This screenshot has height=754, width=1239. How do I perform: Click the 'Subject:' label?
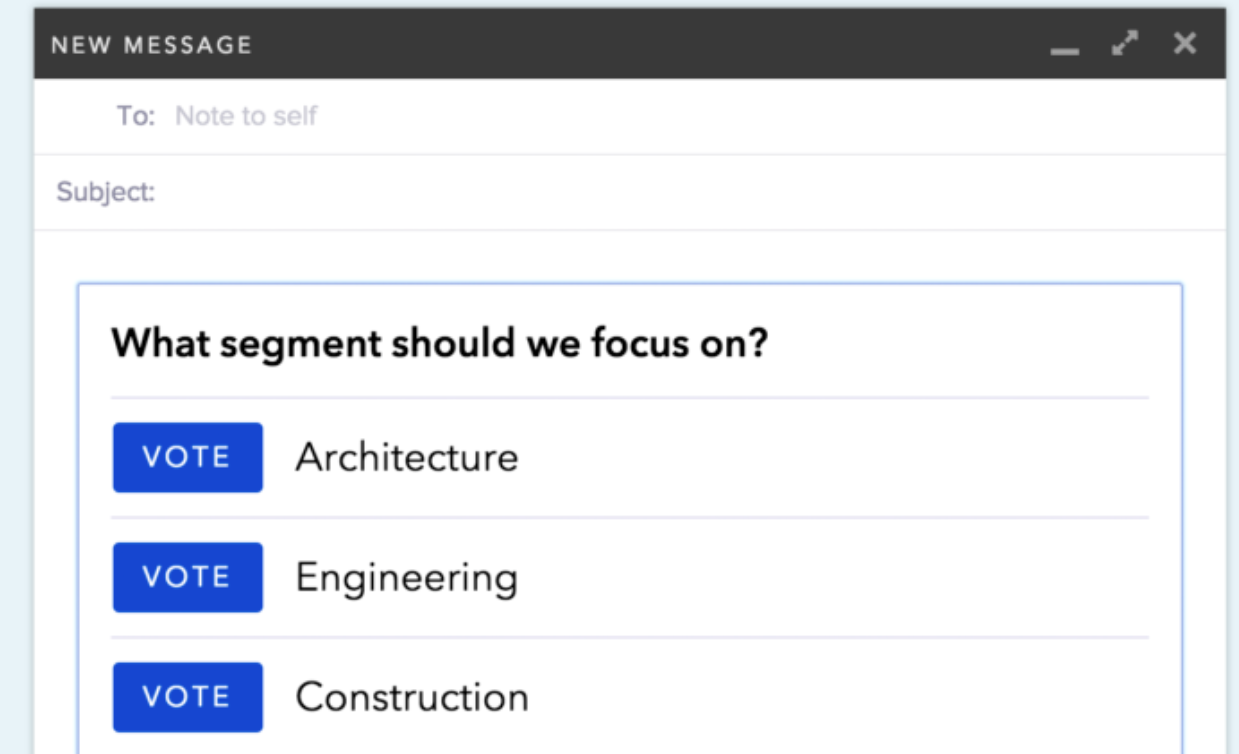[106, 192]
